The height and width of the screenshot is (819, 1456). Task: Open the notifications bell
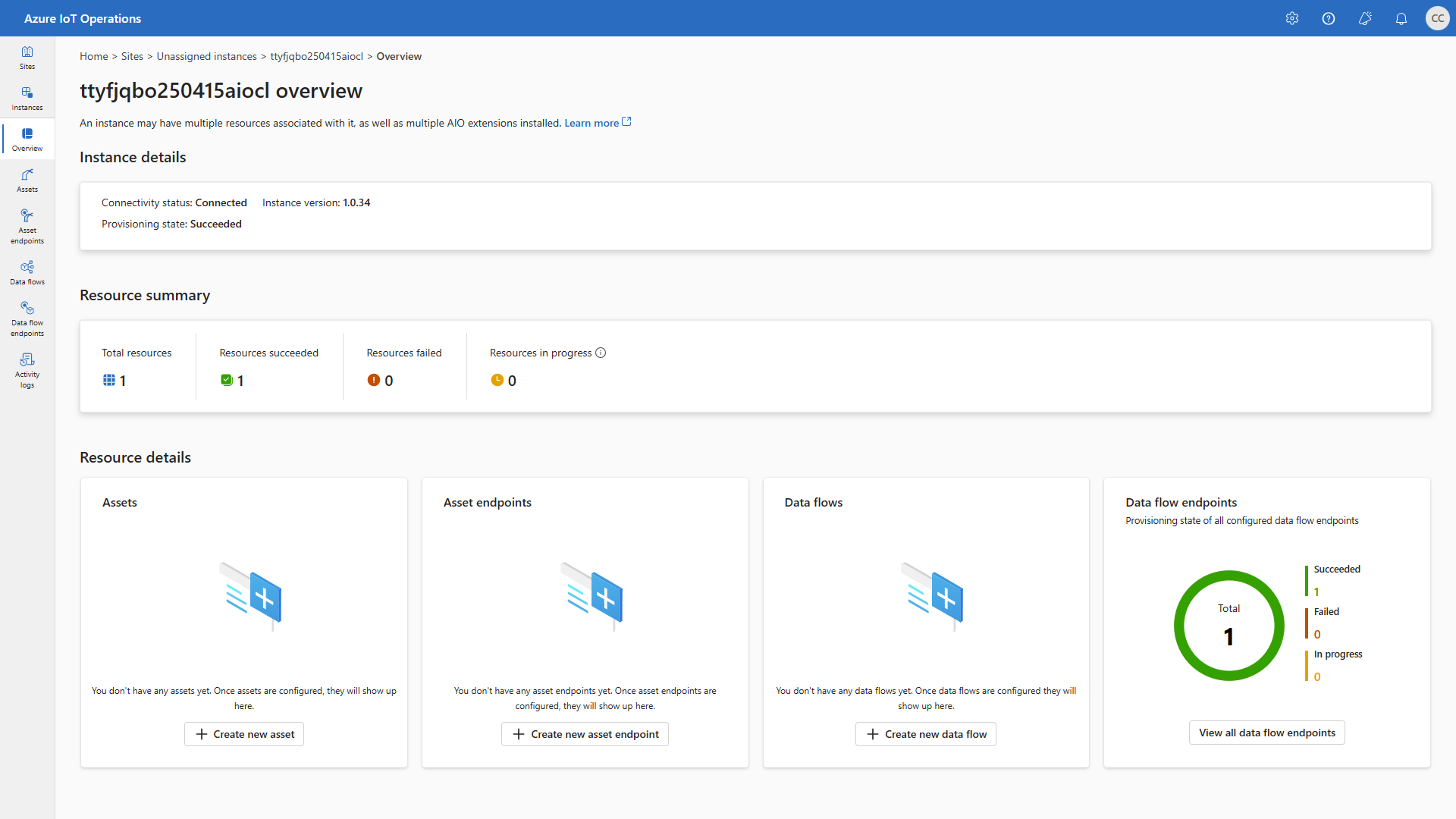(1401, 18)
